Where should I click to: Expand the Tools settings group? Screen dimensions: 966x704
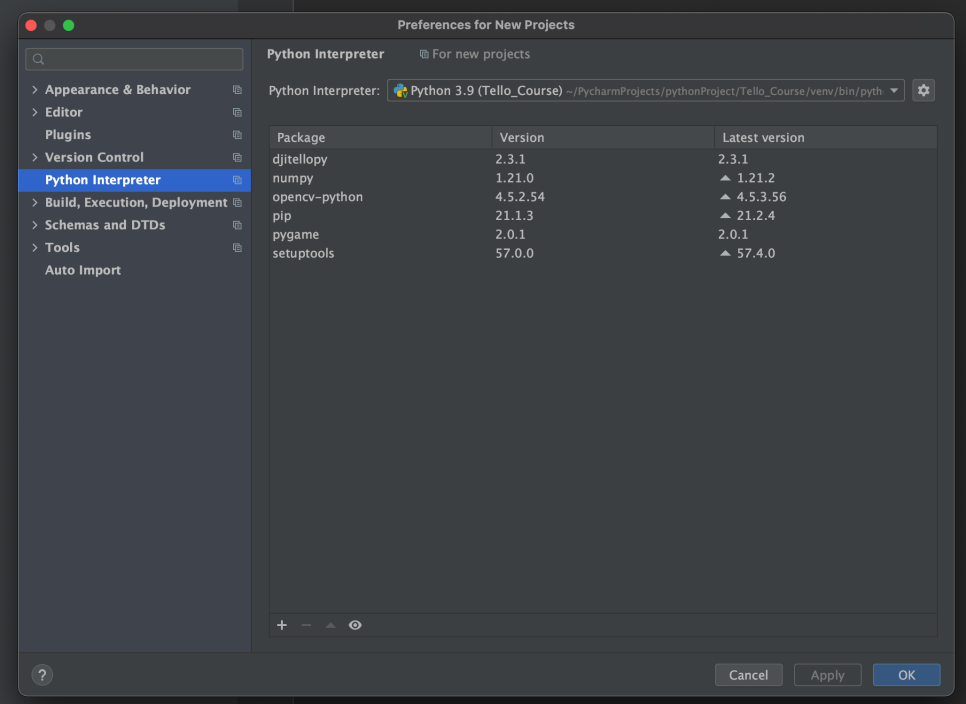34,248
